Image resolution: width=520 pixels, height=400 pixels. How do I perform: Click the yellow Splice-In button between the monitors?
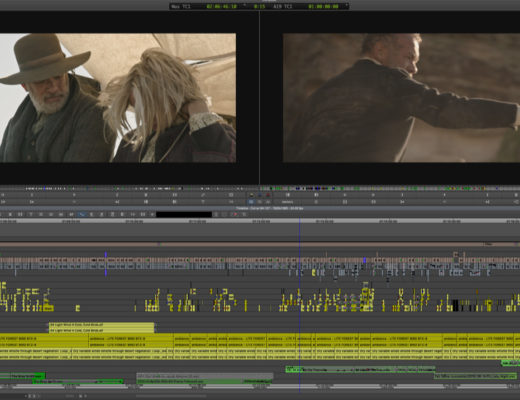251,195
